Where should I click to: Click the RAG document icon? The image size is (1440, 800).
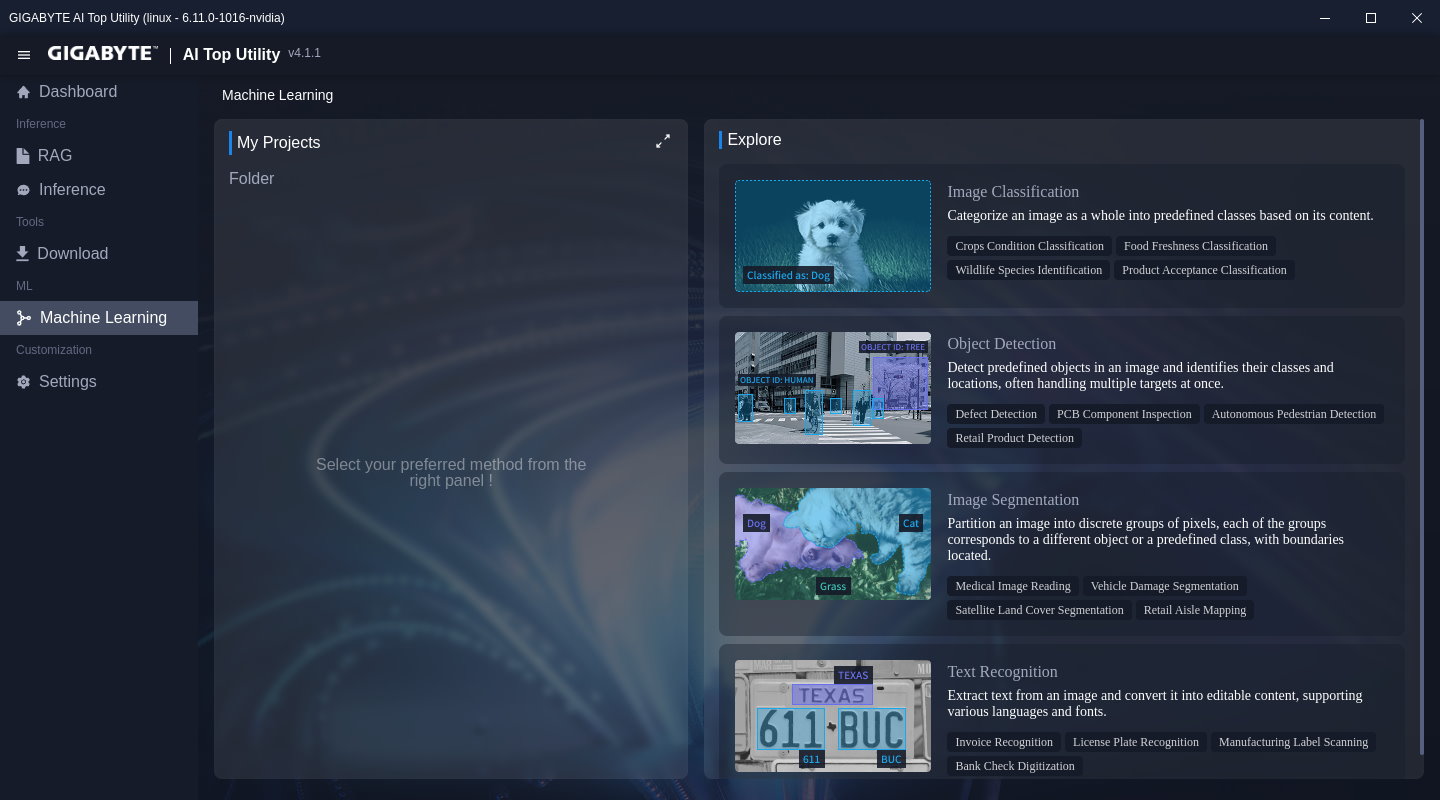pyautogui.click(x=23, y=156)
